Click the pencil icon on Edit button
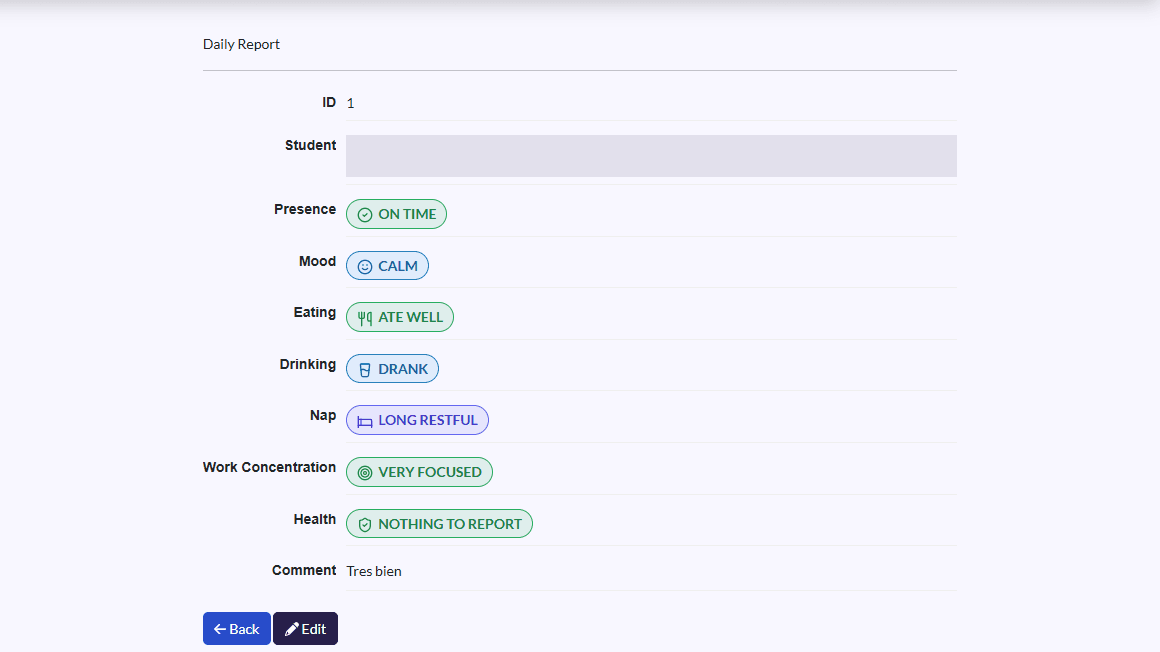The height and width of the screenshot is (652, 1160). 291,629
